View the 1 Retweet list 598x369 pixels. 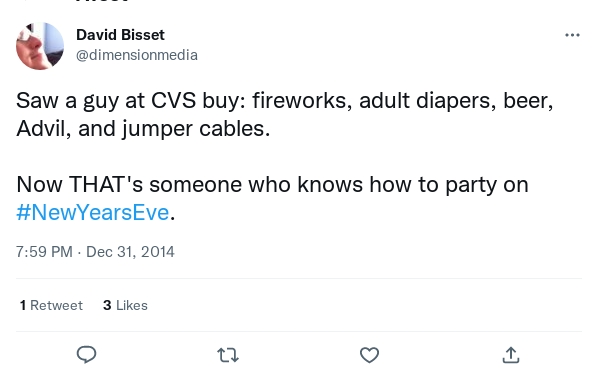(51, 305)
